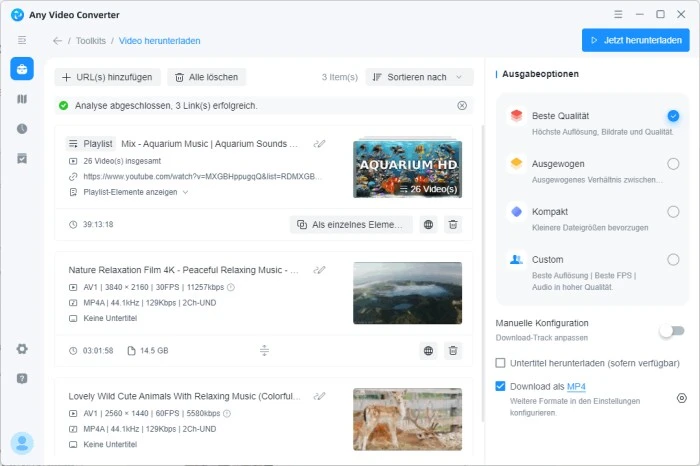Open the settings gear in sidebar
The image size is (700, 466).
tap(22, 349)
